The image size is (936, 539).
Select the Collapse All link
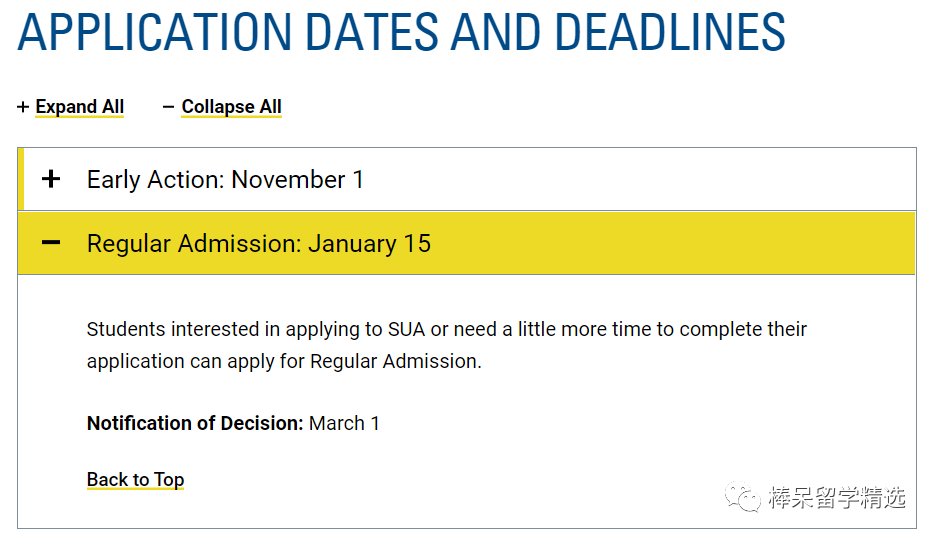coord(232,107)
